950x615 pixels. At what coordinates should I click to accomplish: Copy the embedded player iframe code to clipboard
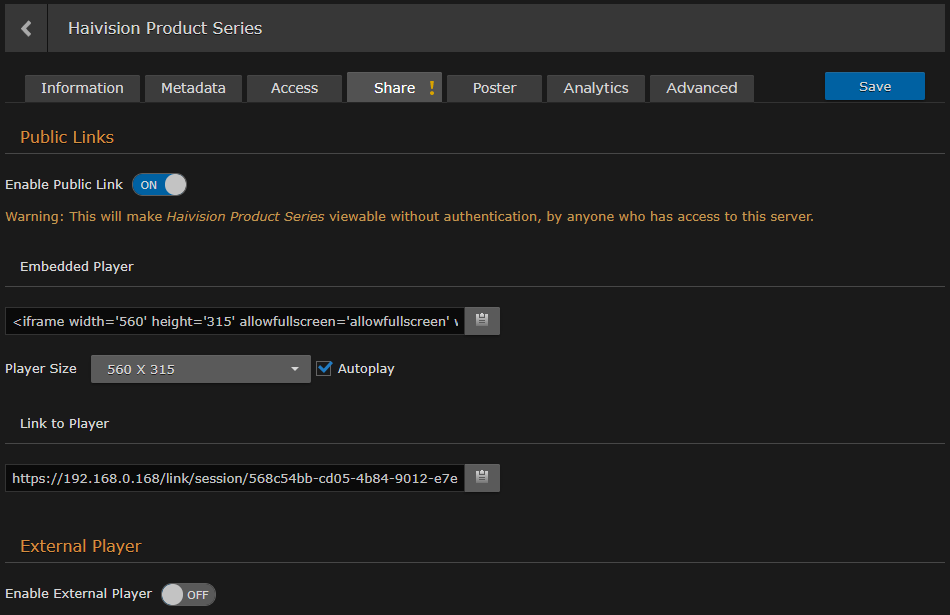[481, 320]
